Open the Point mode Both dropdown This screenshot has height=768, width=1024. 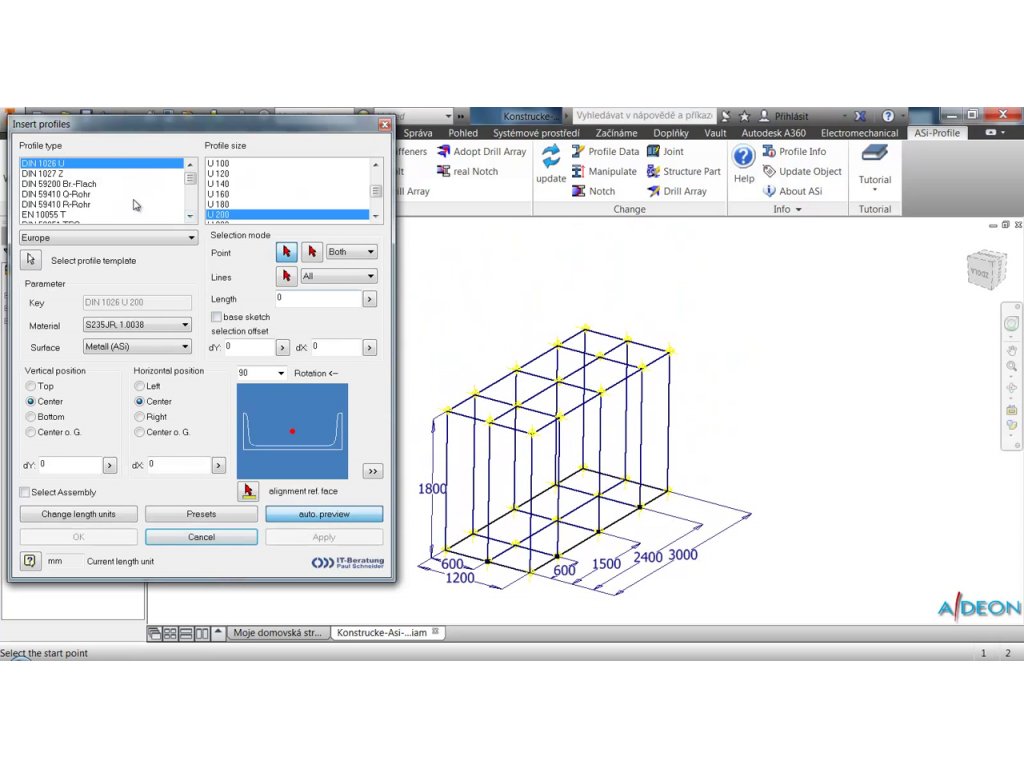351,251
